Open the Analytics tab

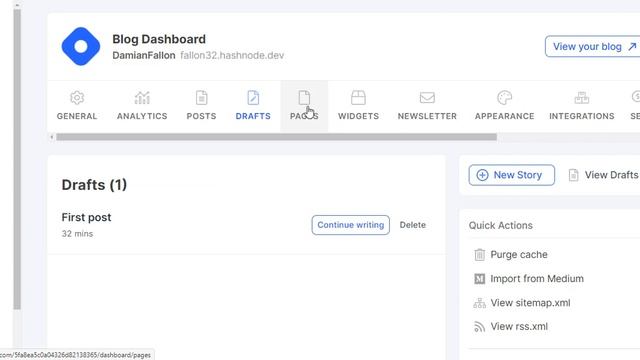[x=142, y=106]
